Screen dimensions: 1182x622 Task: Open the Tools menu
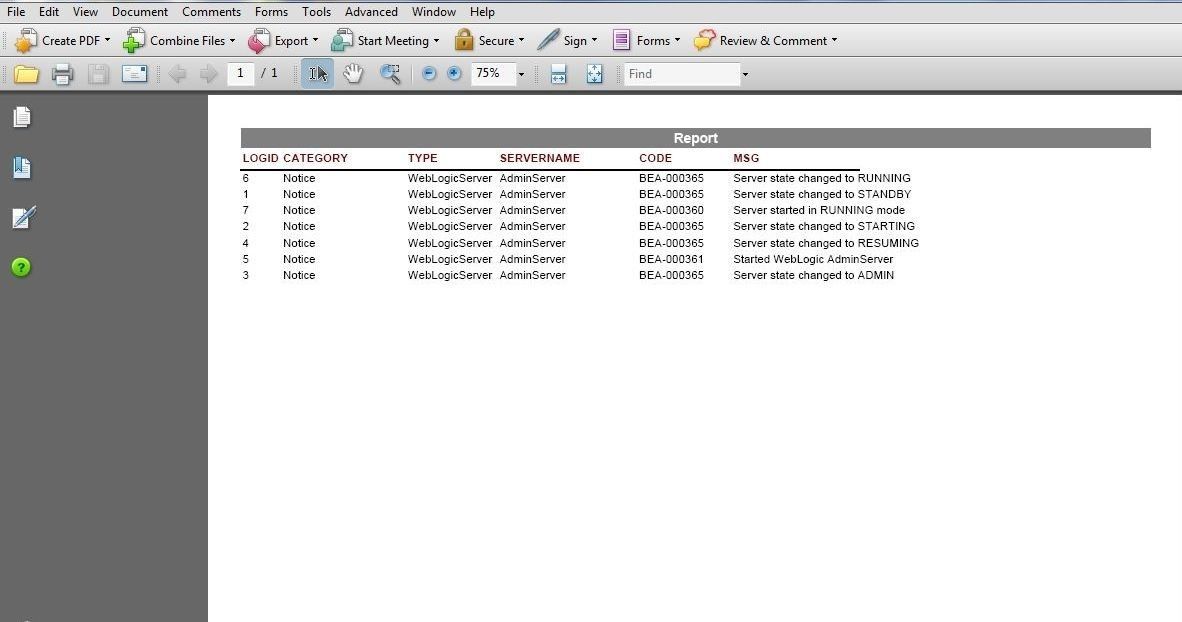pyautogui.click(x=317, y=12)
